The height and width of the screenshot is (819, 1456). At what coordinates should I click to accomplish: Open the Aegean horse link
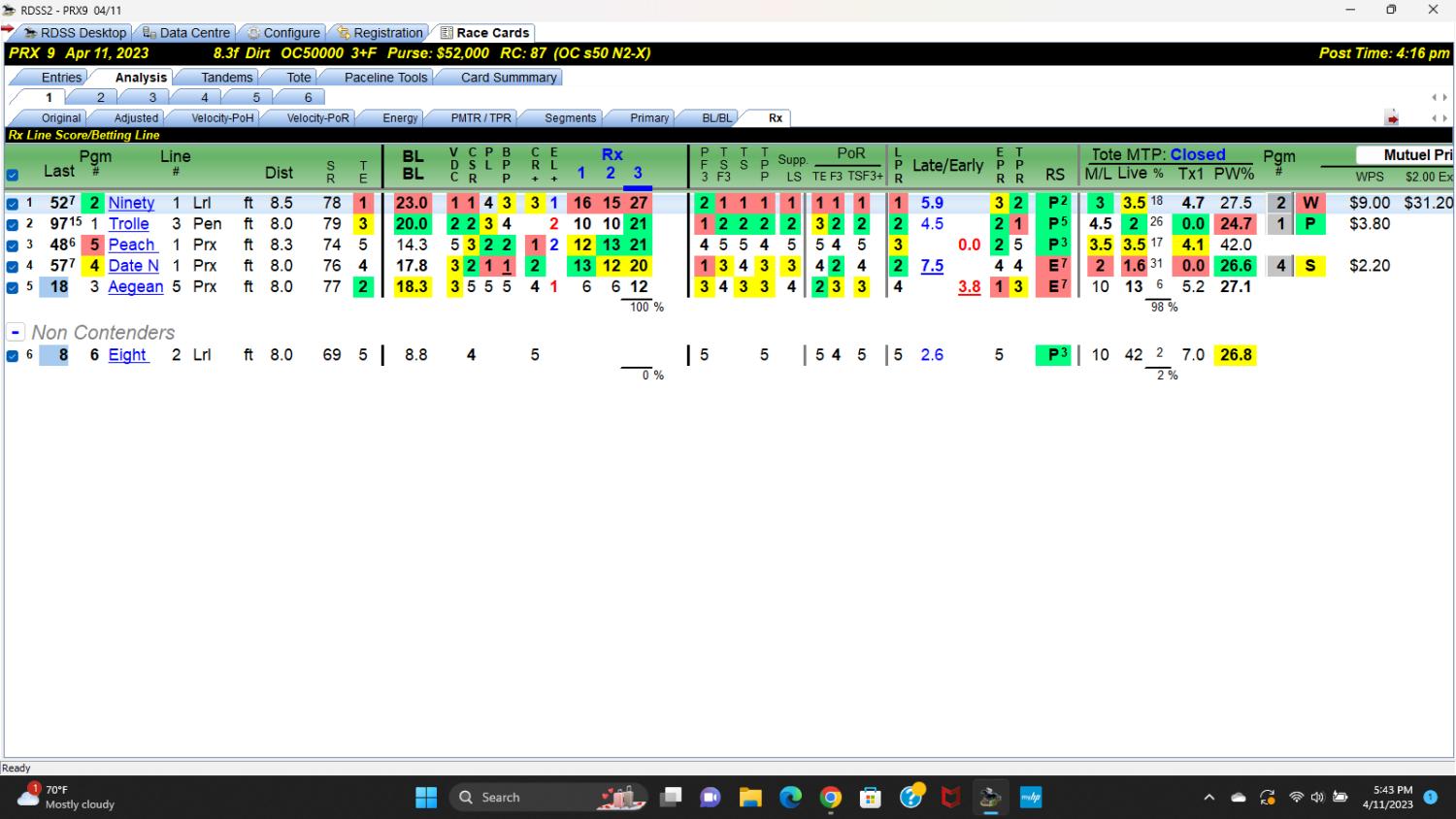pyautogui.click(x=136, y=287)
